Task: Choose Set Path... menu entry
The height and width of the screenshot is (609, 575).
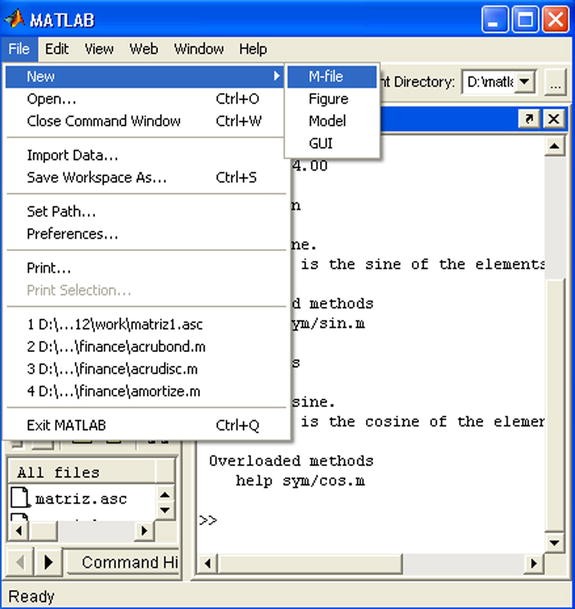Action: pyautogui.click(x=145, y=212)
